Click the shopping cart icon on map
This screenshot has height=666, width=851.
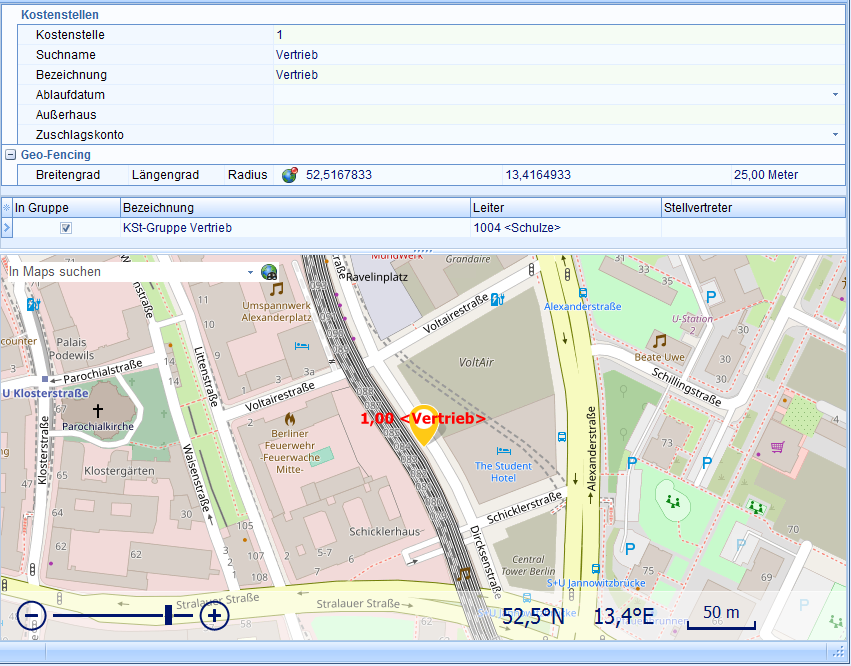click(776, 446)
